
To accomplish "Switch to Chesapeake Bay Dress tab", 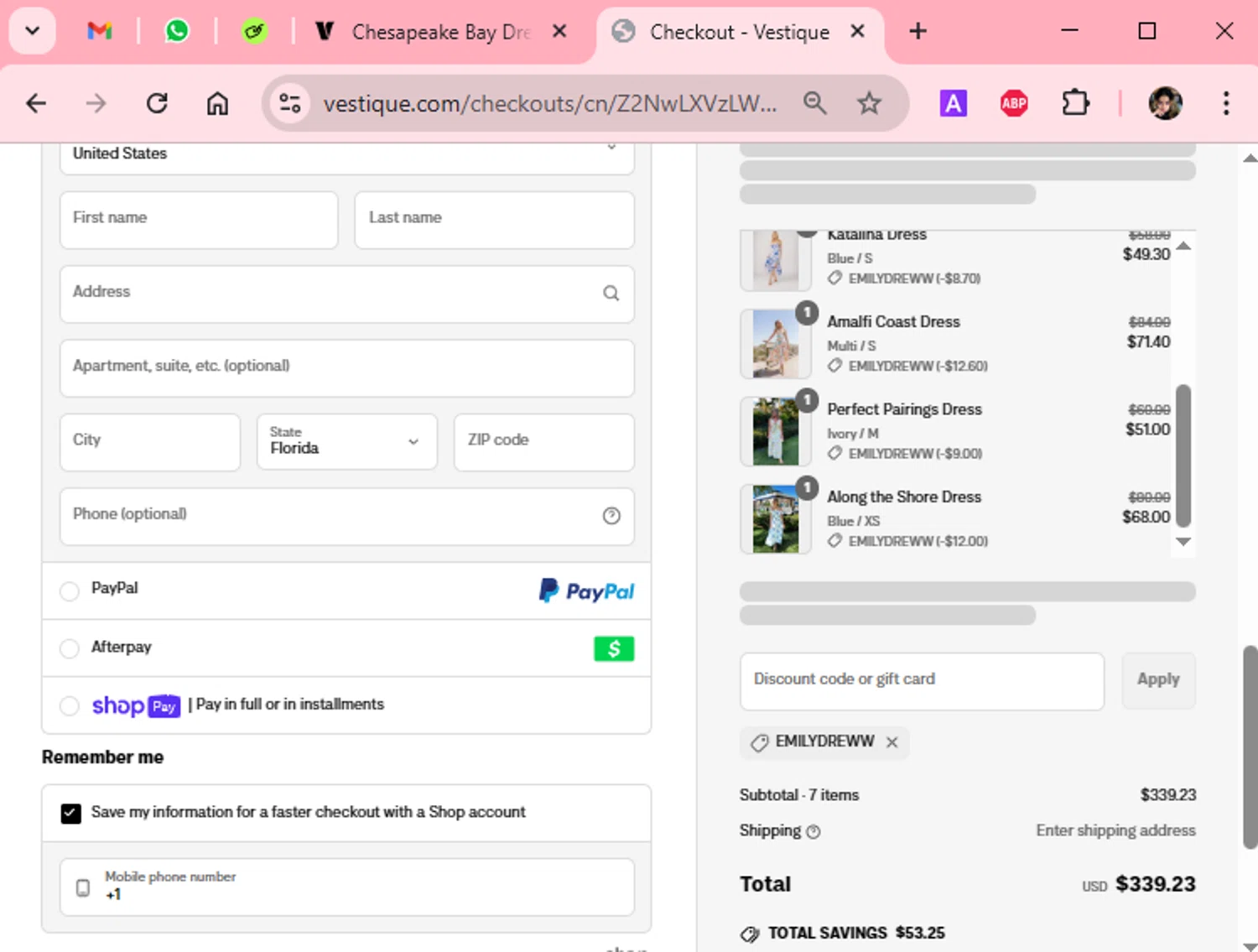I will coord(441,32).
